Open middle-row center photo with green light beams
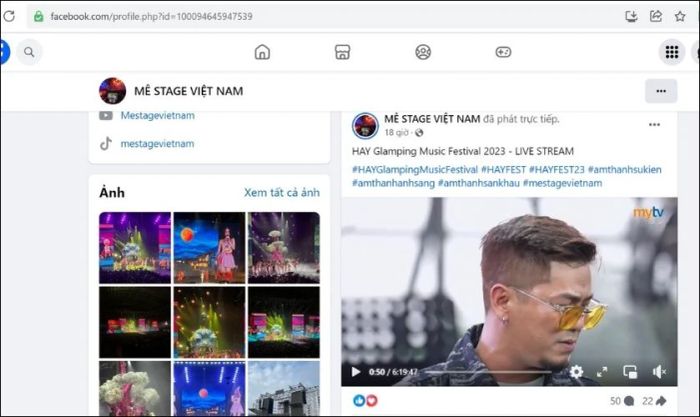 coord(209,322)
